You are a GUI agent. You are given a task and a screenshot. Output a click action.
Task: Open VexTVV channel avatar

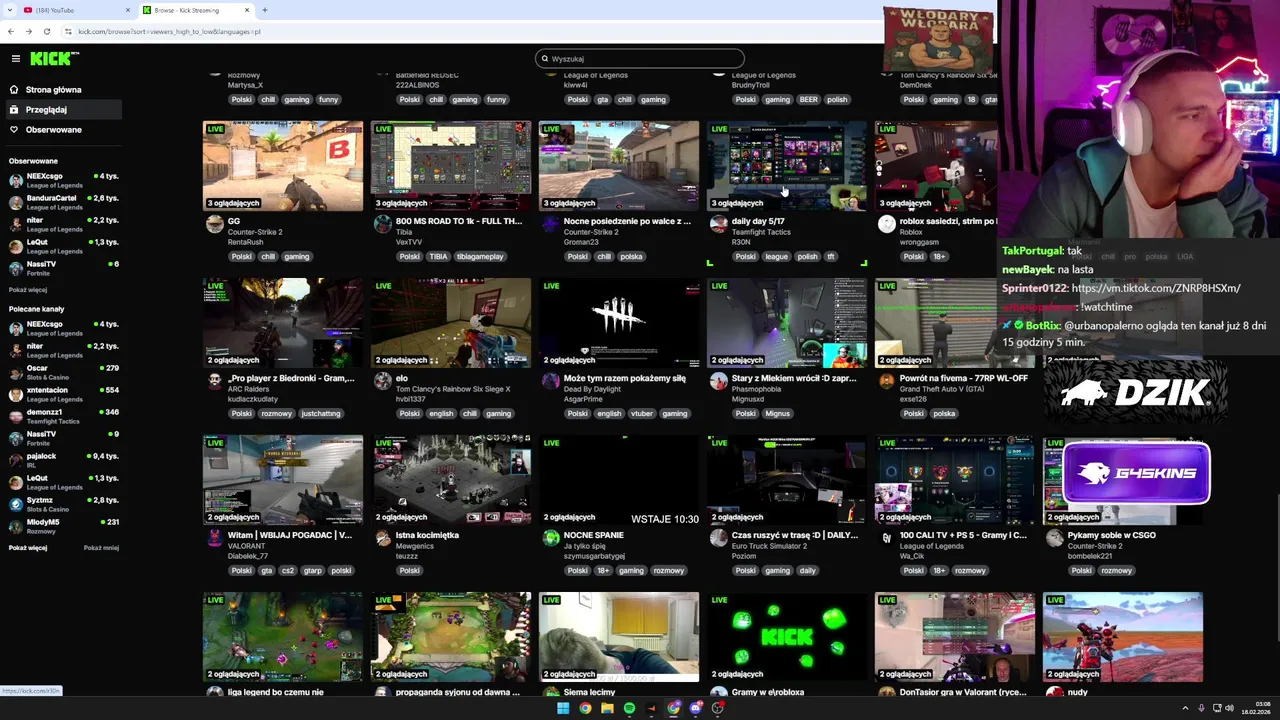click(x=382, y=225)
